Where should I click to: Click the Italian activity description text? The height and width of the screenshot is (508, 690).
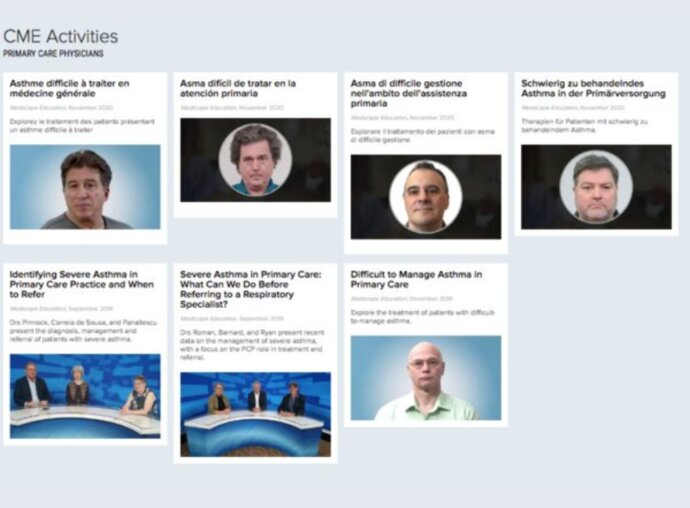coord(422,136)
